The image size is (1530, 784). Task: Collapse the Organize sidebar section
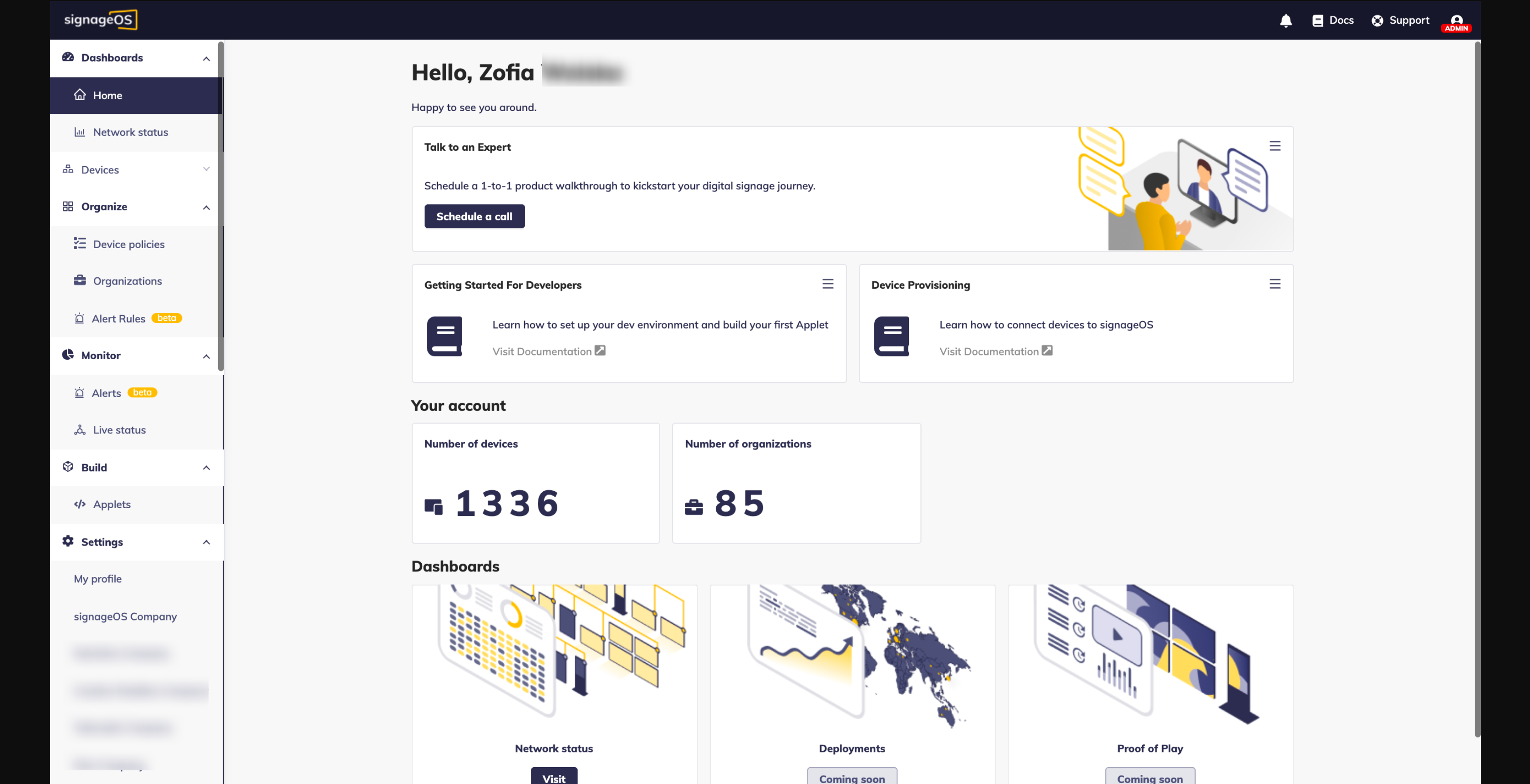[x=206, y=207]
